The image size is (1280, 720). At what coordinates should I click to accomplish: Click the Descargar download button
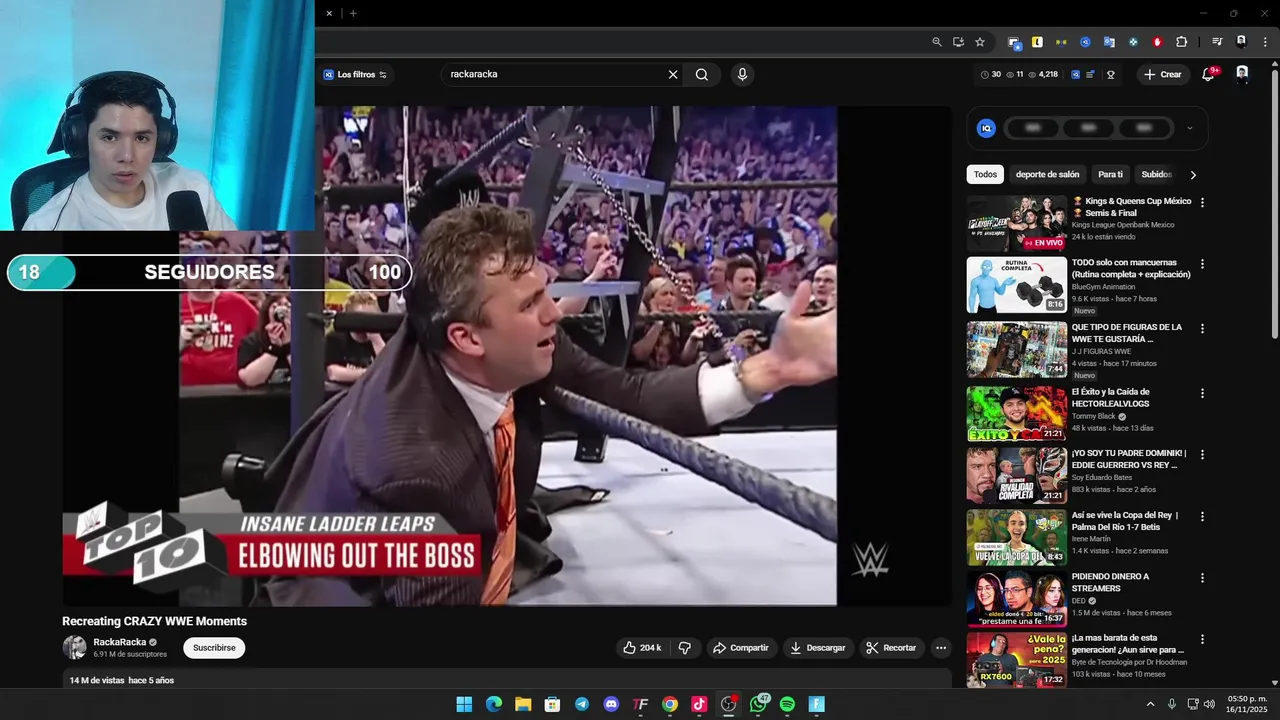pyautogui.click(x=817, y=648)
